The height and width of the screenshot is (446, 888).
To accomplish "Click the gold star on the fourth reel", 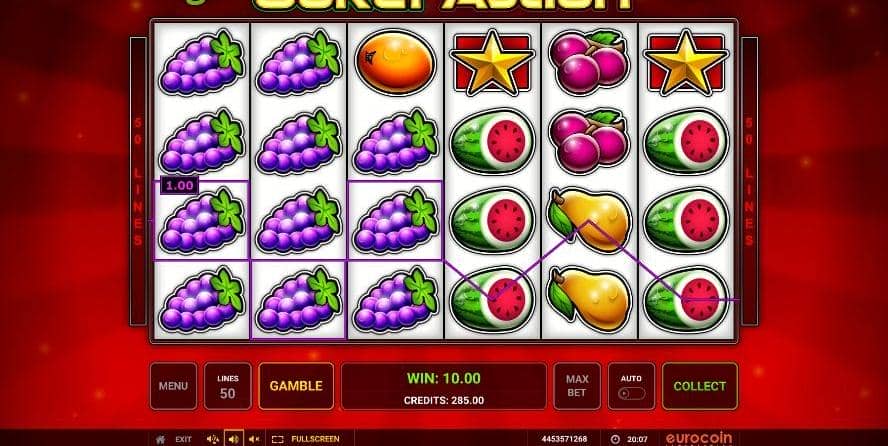I will (x=492, y=62).
